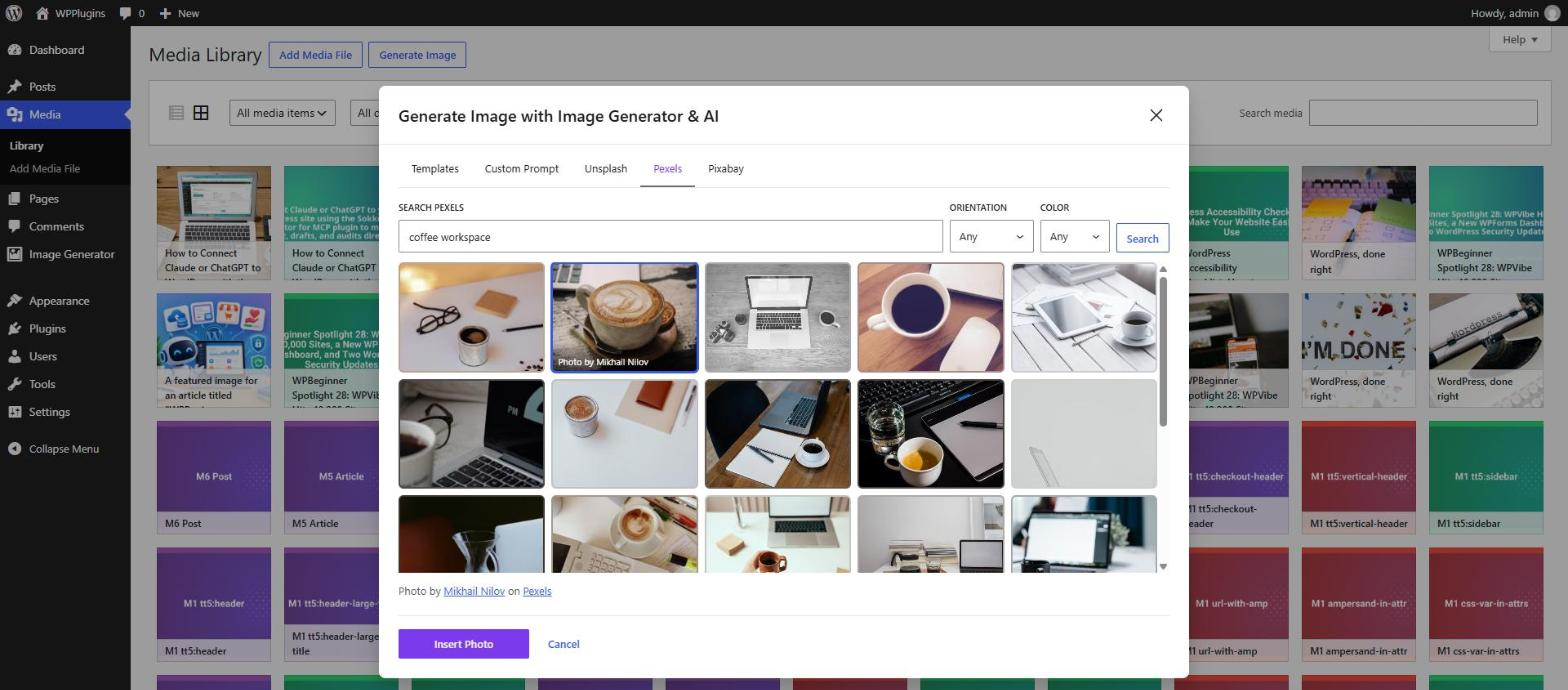Open the Orientation dropdown

[x=991, y=237]
